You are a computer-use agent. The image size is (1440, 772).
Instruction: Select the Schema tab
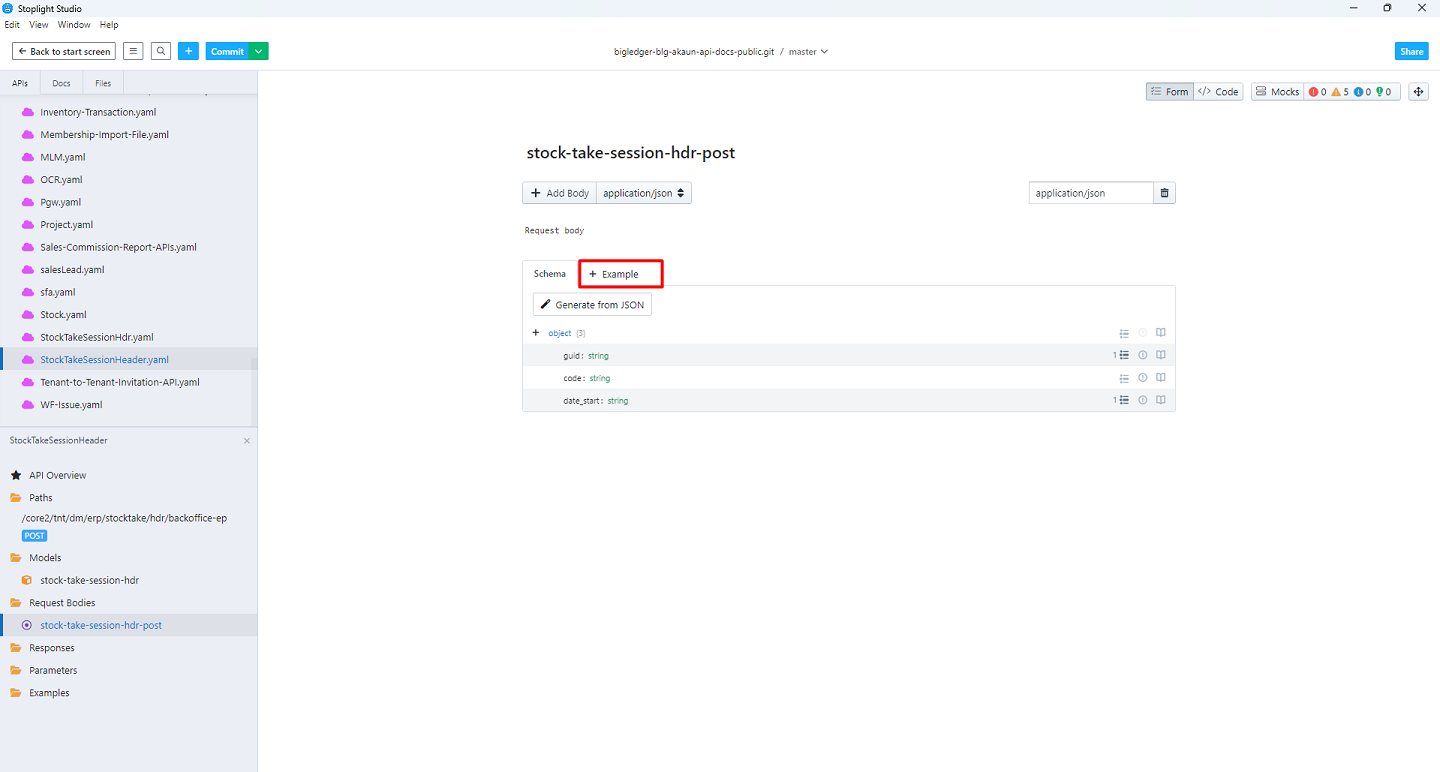(550, 273)
